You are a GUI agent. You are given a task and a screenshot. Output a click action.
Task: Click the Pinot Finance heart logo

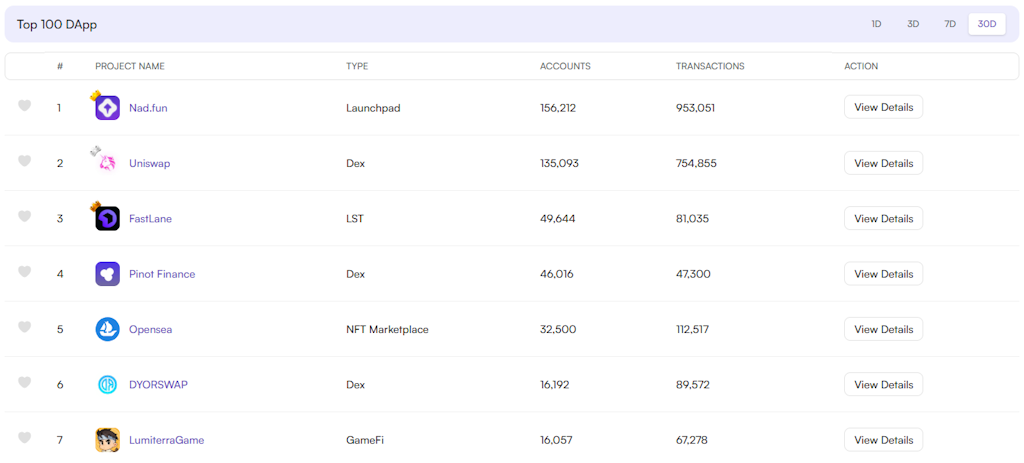pos(107,274)
